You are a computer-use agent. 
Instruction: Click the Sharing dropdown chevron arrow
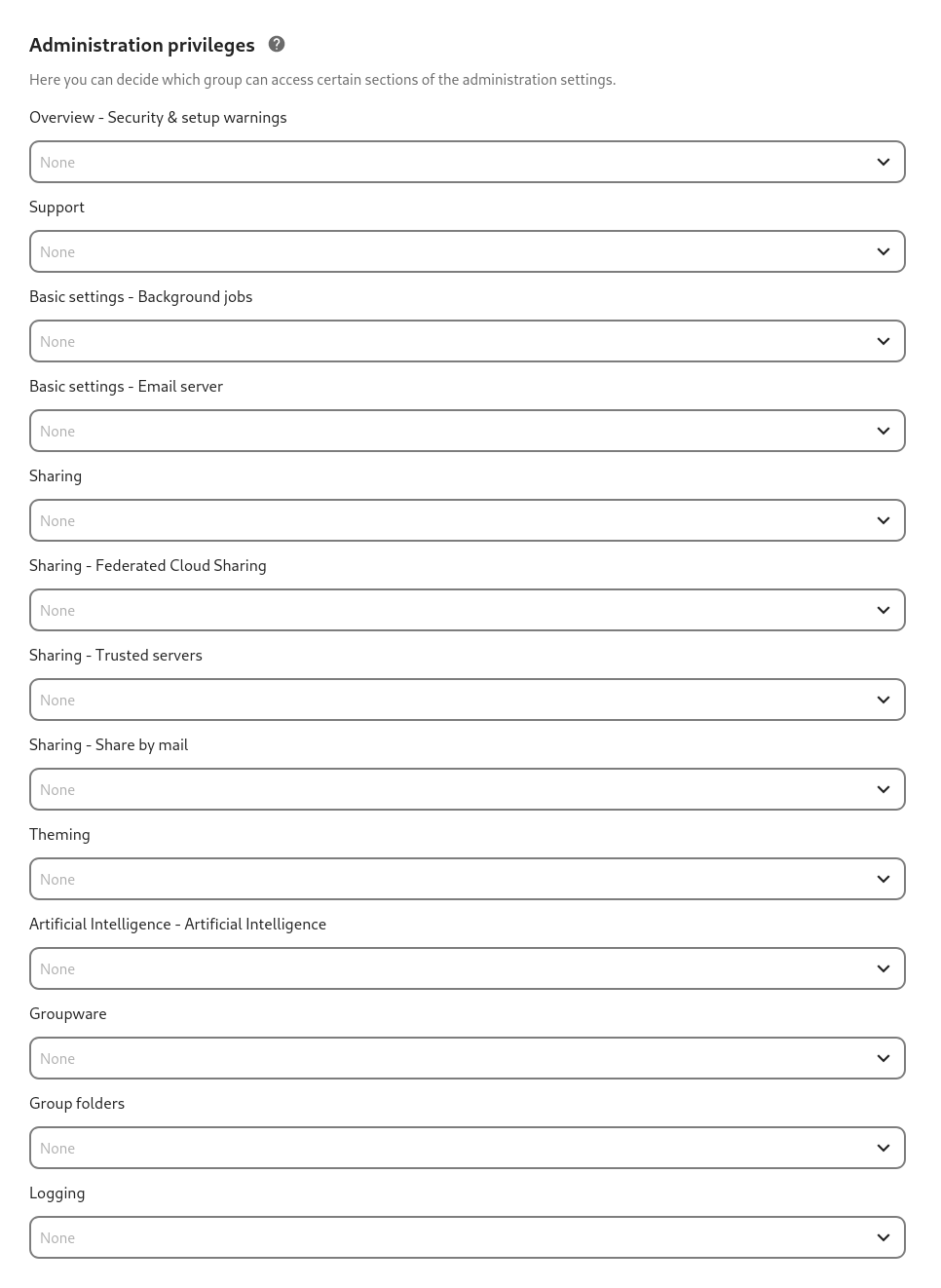[883, 520]
